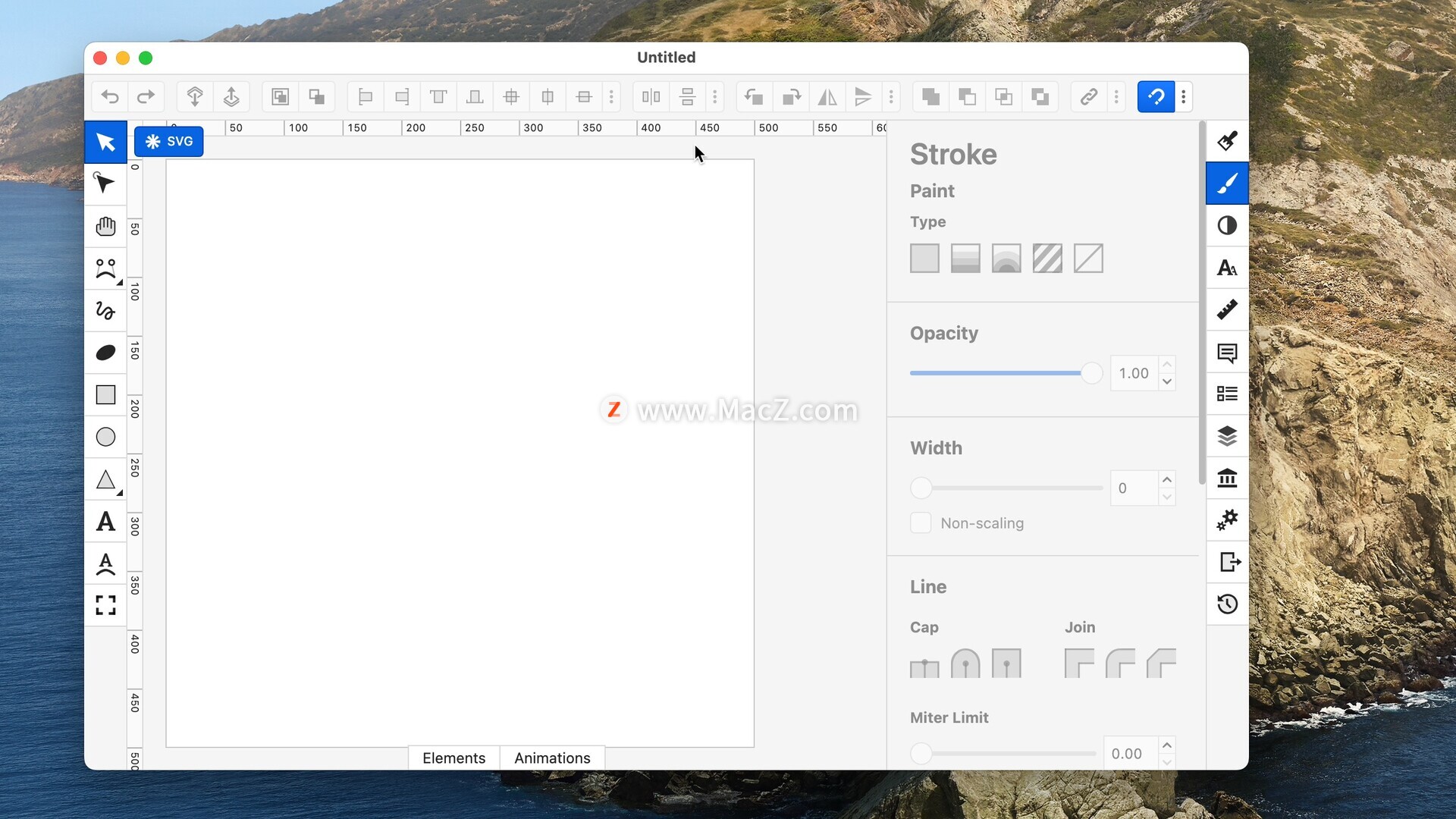Open the Export panel

point(1227,563)
